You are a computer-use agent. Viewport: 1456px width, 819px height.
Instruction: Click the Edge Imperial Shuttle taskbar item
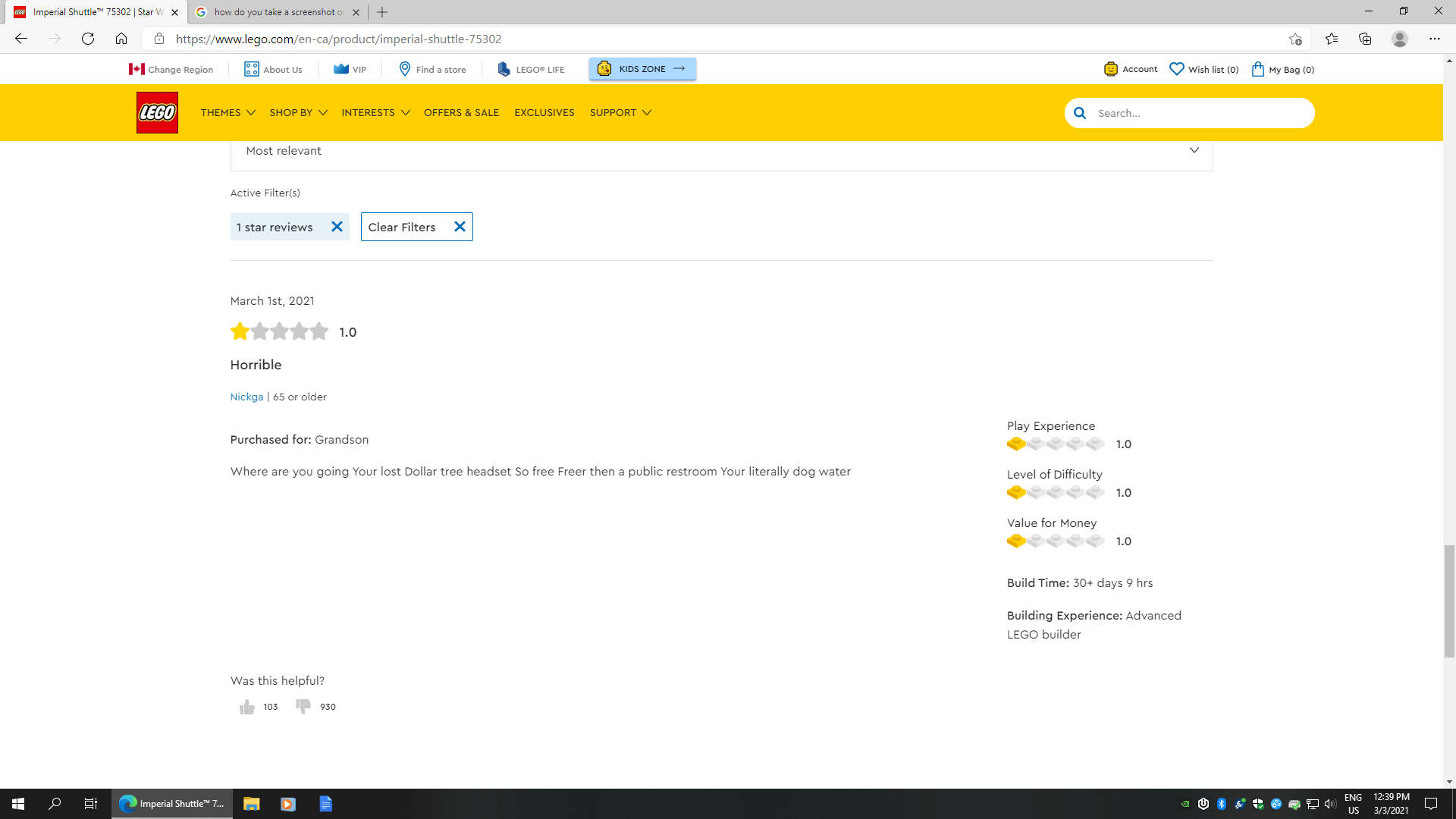172,804
